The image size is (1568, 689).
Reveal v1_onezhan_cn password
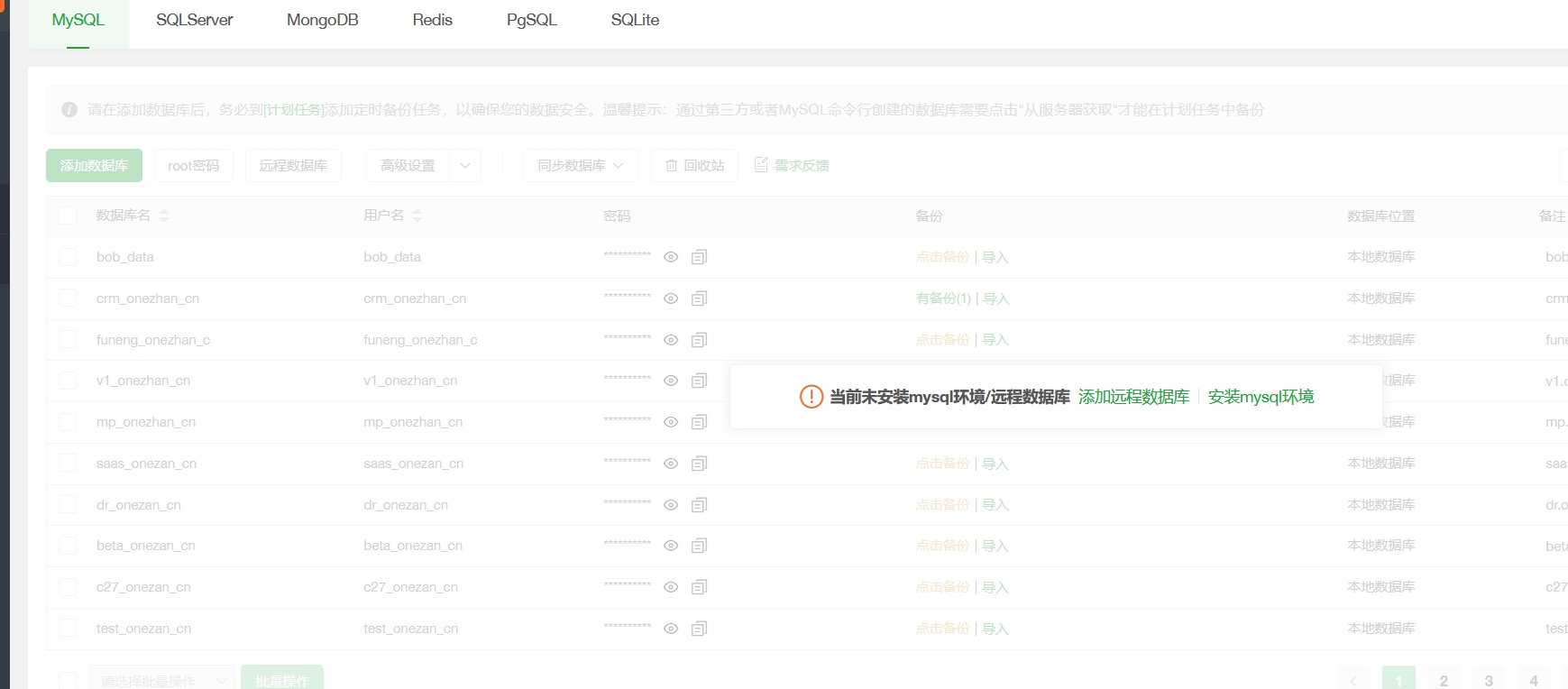click(671, 381)
